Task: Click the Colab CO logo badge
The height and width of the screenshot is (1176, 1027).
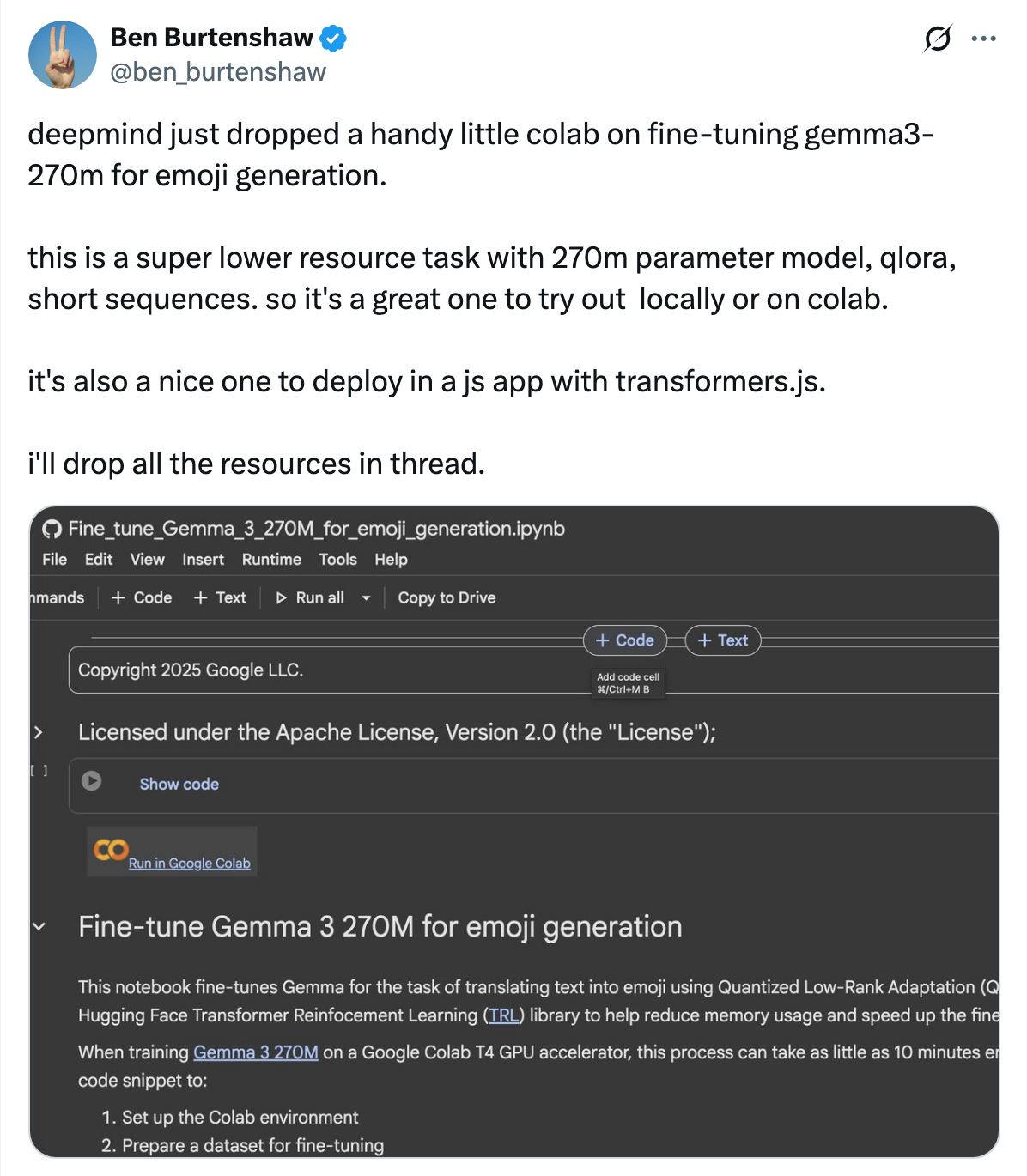Action: pos(111,851)
